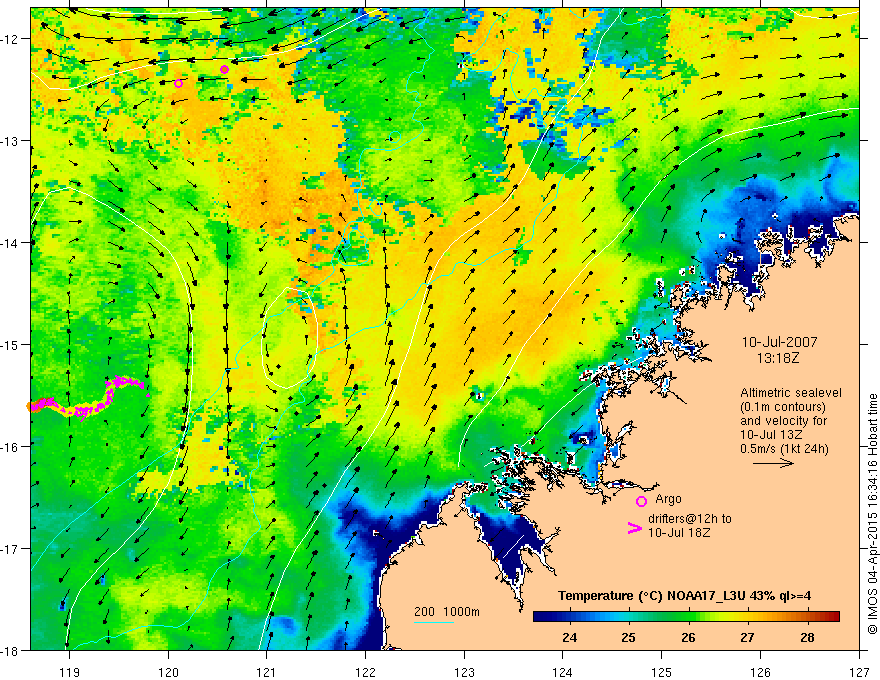Click the magenta drifter track near 119.5 longitude
Image resolution: width=880 pixels, height=680 pixels.
pos(90,397)
